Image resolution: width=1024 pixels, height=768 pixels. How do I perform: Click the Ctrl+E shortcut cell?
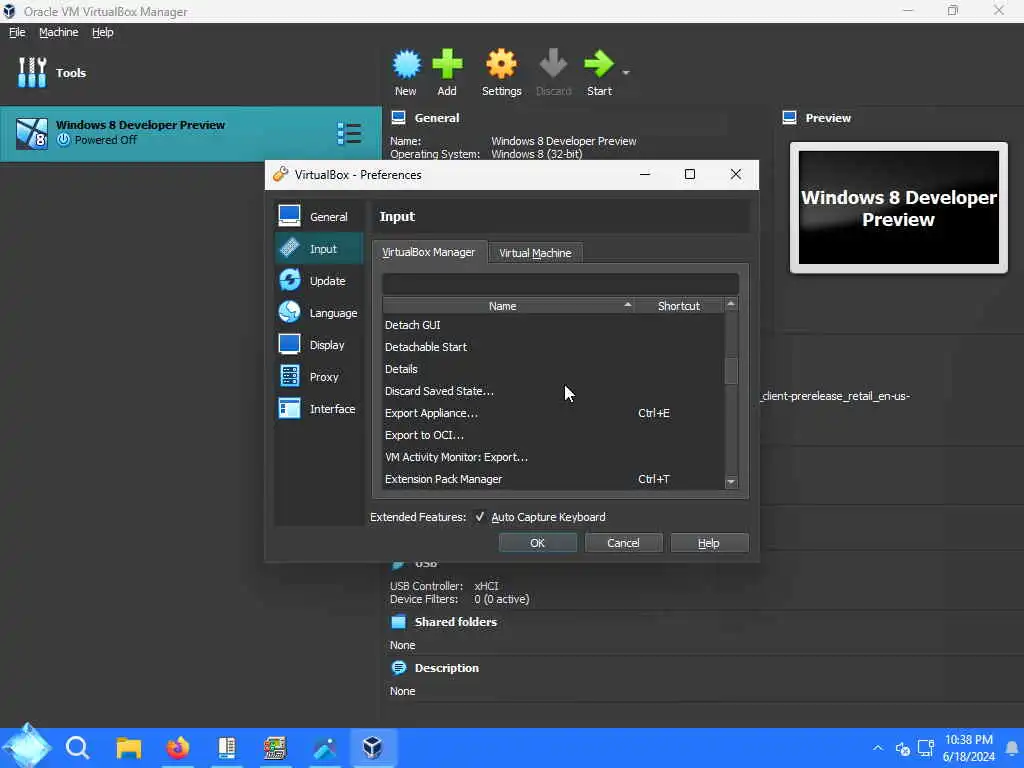pyautogui.click(x=654, y=413)
